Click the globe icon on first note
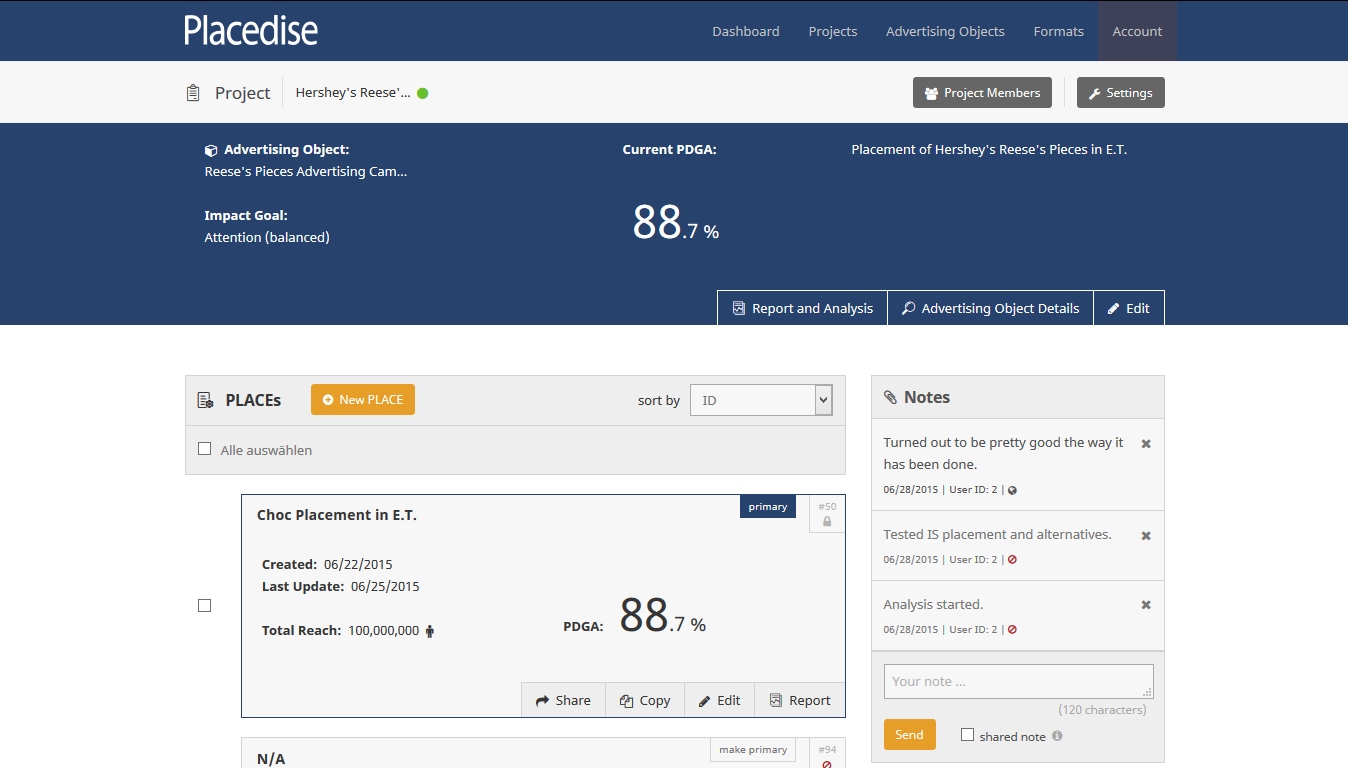The image size is (1348, 768). pyautogui.click(x=1012, y=490)
